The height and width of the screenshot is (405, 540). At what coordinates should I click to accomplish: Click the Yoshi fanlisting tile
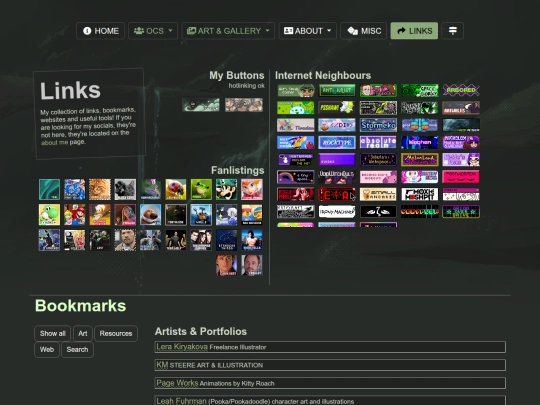pos(49,215)
